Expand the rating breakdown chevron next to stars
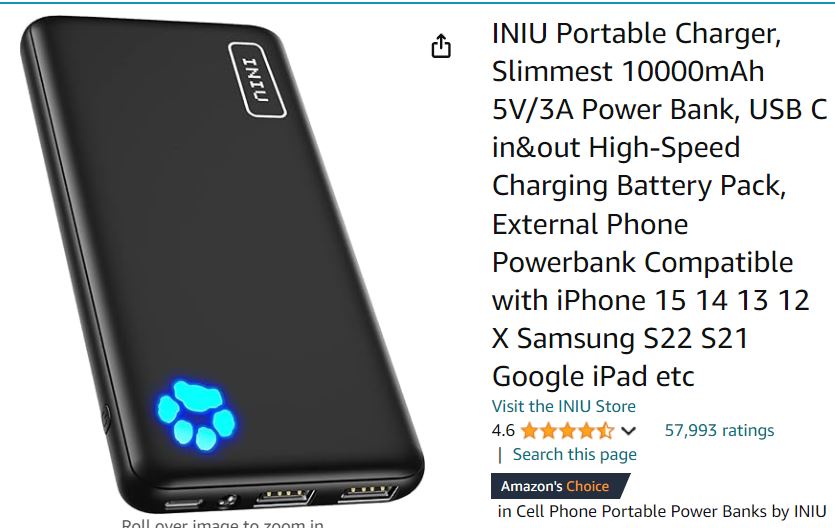The image size is (835, 528). (628, 431)
